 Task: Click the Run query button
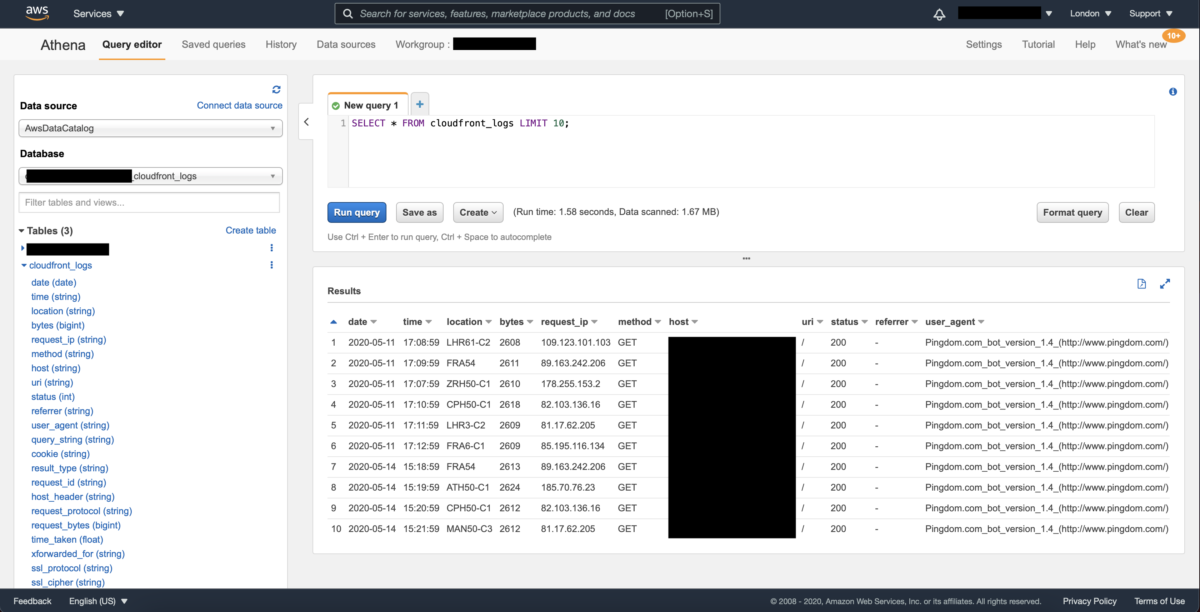point(356,212)
